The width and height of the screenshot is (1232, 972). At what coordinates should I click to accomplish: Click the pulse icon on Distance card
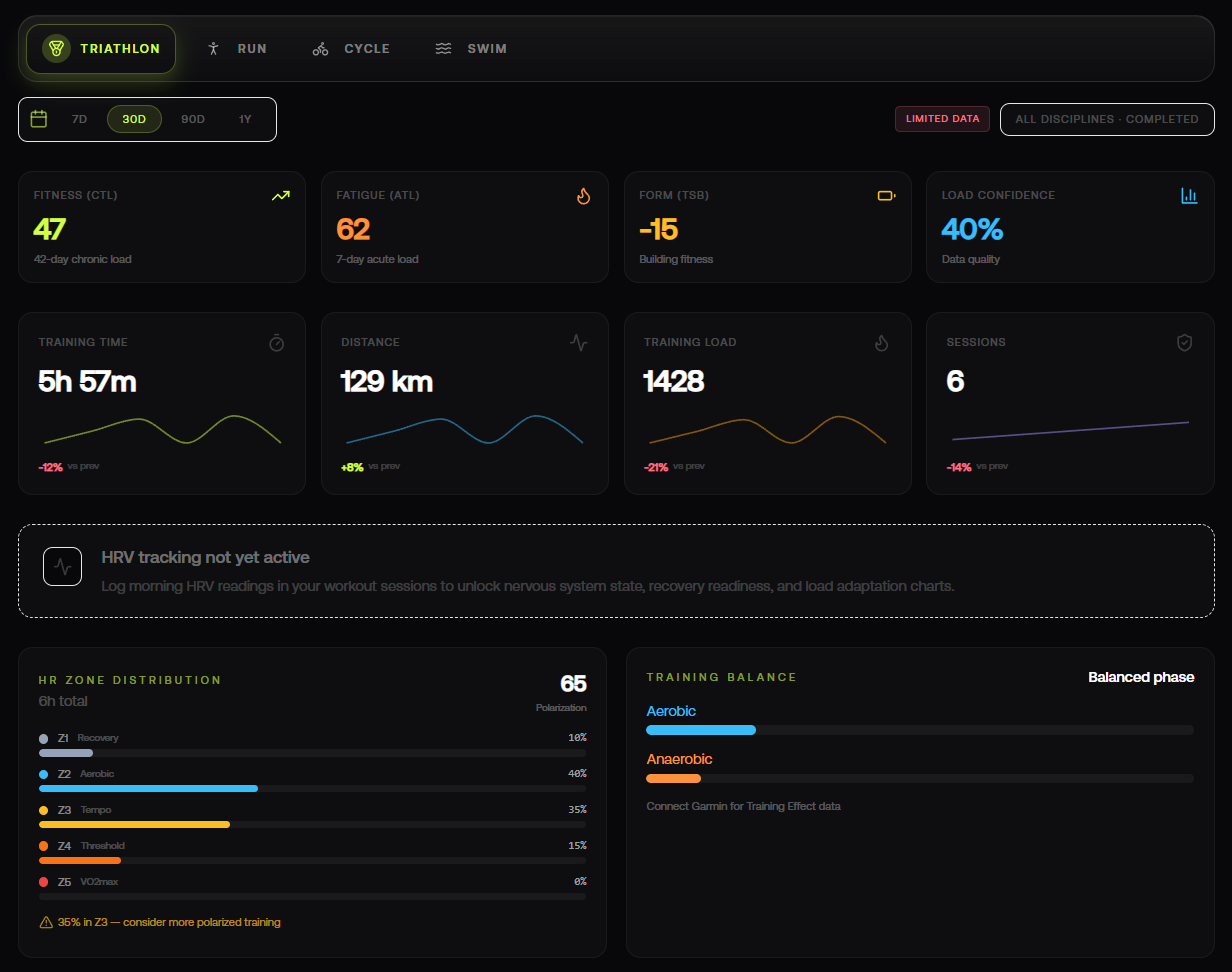point(579,343)
